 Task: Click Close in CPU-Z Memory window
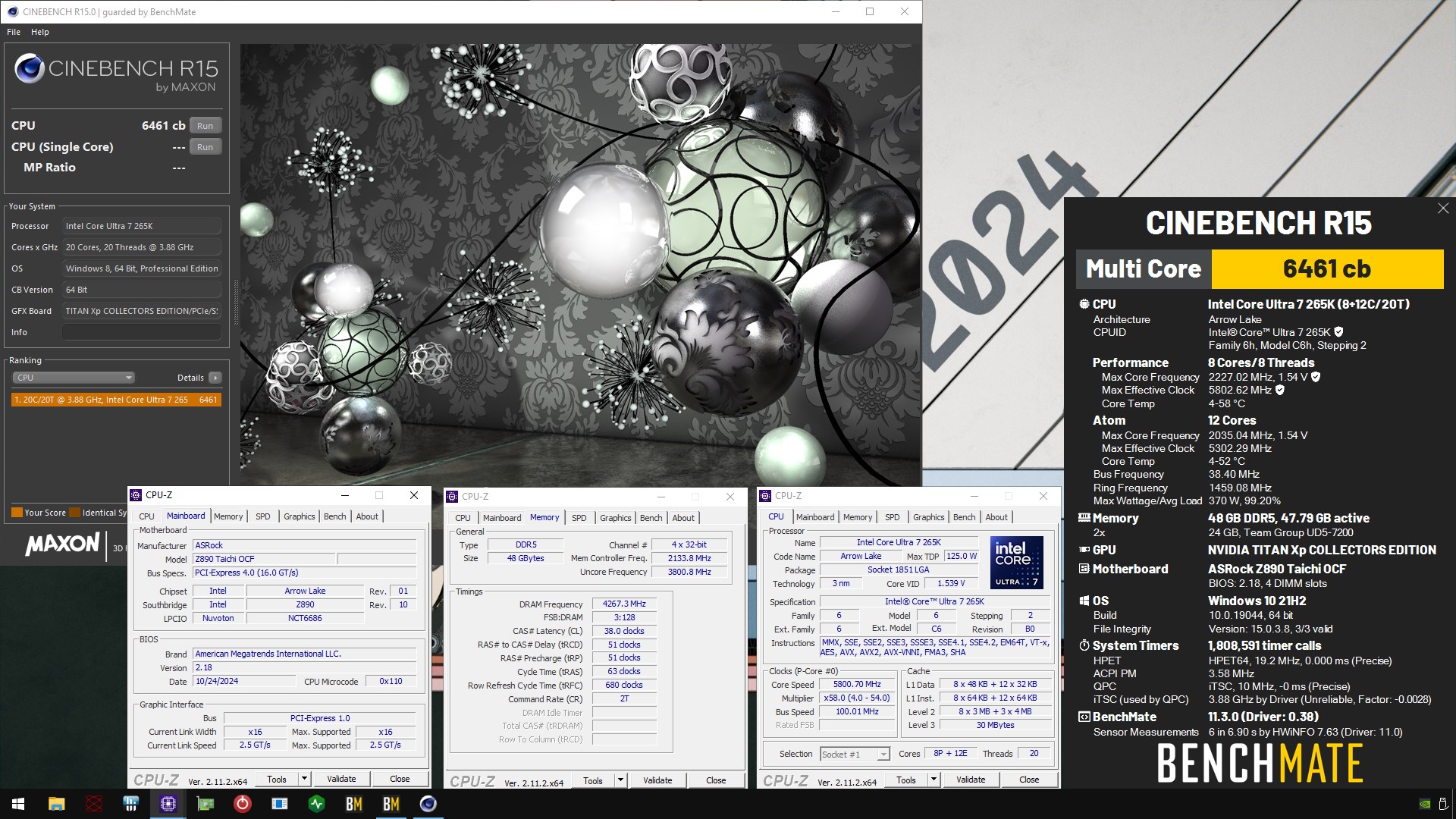[716, 780]
